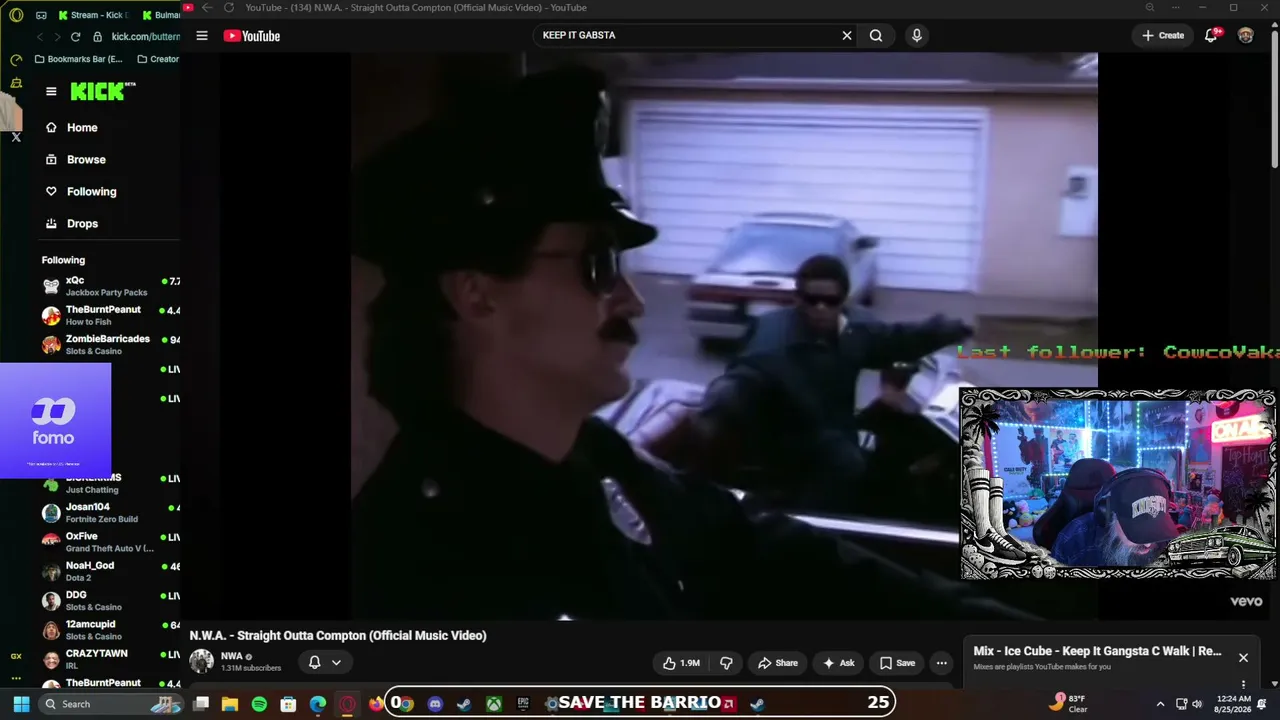This screenshot has width=1280, height=720.
Task: Open Spotify from the taskbar
Action: tap(259, 704)
